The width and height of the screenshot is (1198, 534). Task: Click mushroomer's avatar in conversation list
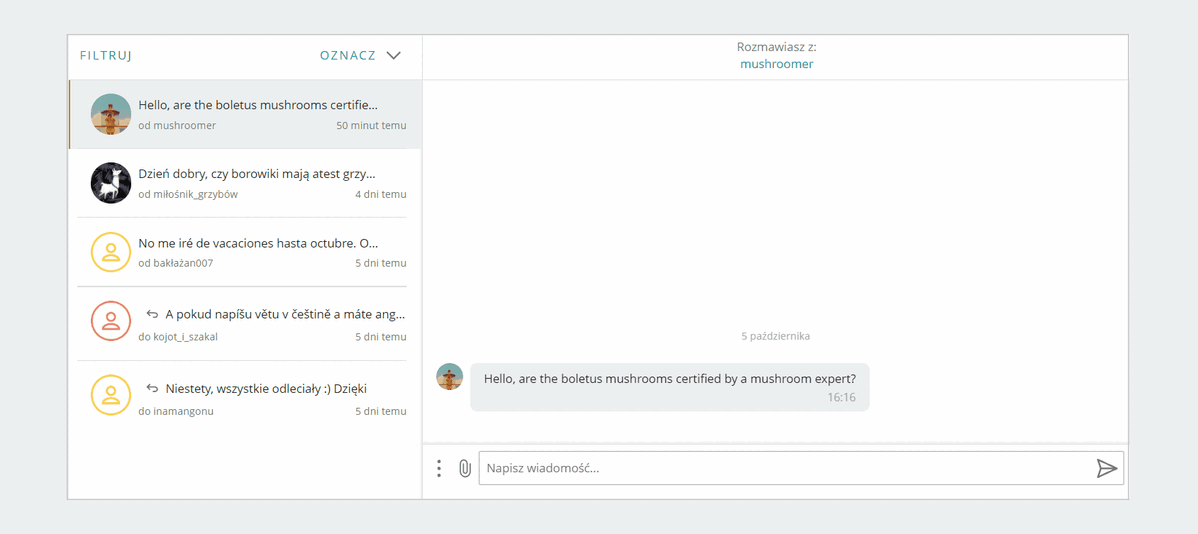point(111,114)
